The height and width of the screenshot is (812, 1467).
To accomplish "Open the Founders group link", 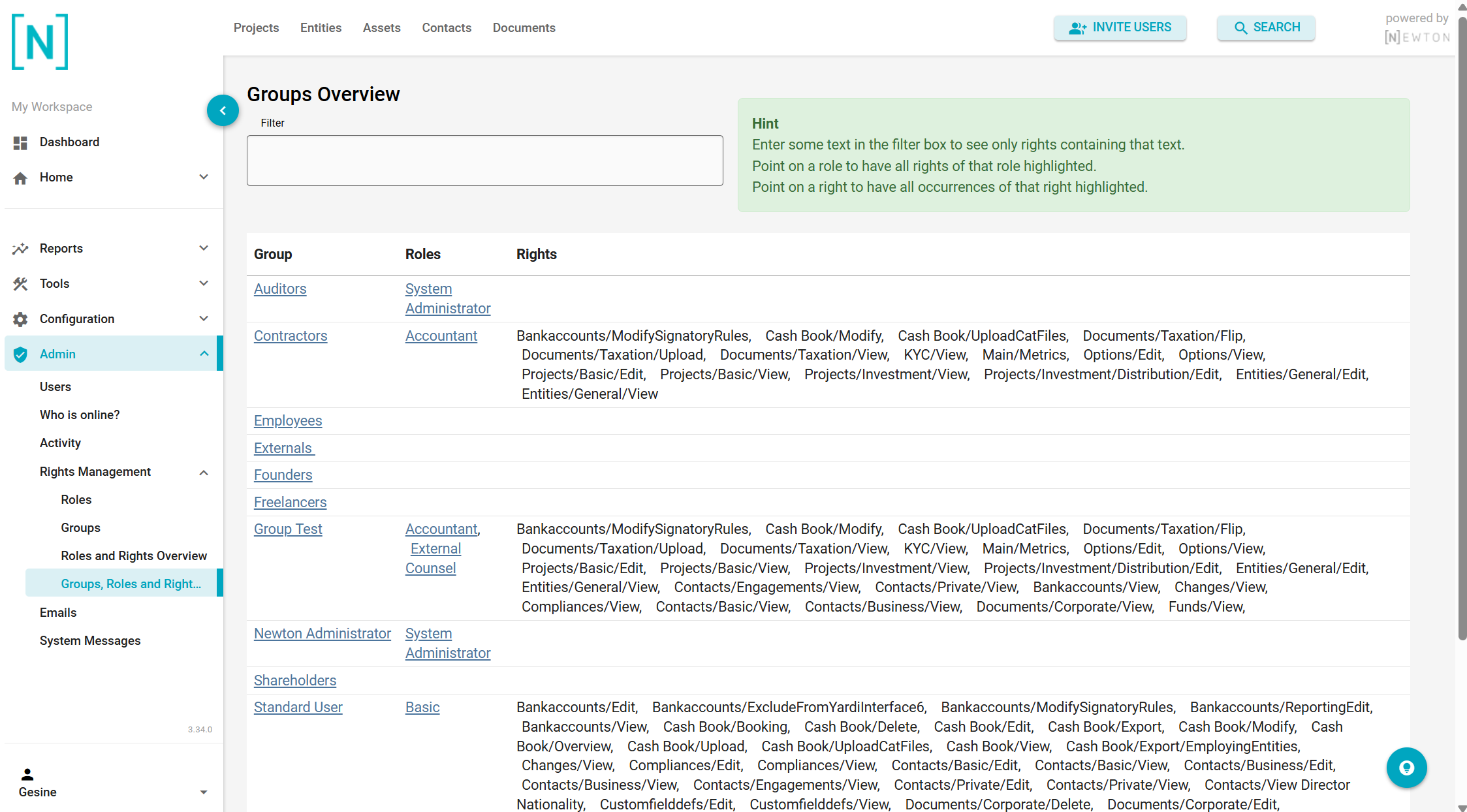I will click(283, 475).
